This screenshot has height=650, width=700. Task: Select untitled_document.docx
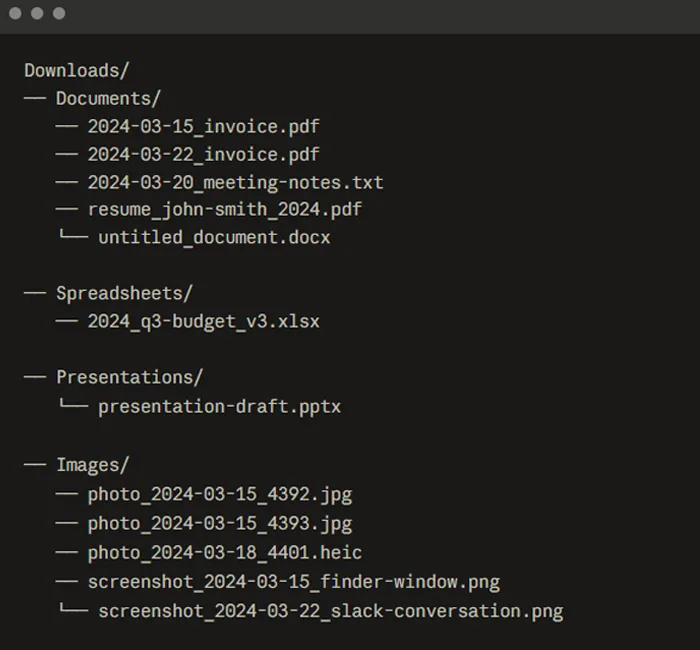coord(214,238)
